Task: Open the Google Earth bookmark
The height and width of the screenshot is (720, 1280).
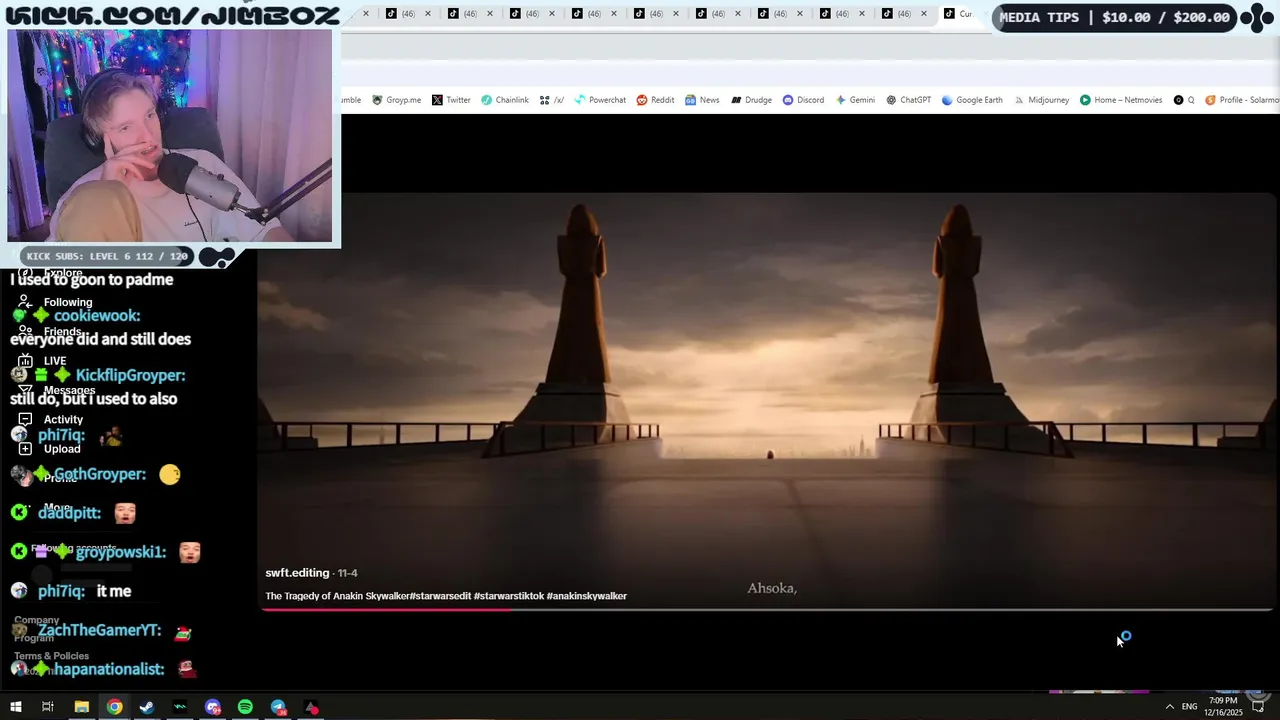Action: tap(972, 100)
